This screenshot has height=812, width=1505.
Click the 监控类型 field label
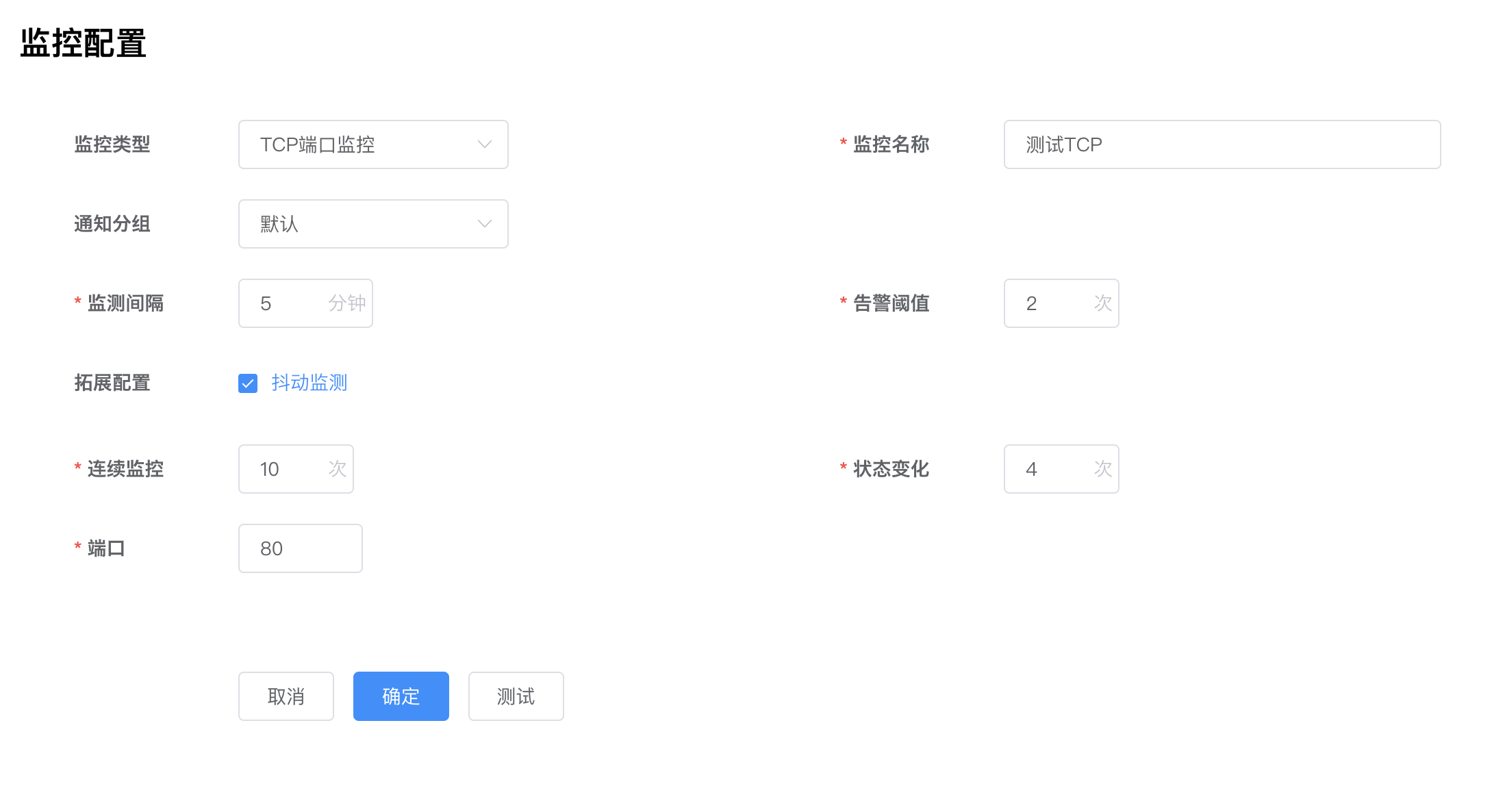[112, 144]
